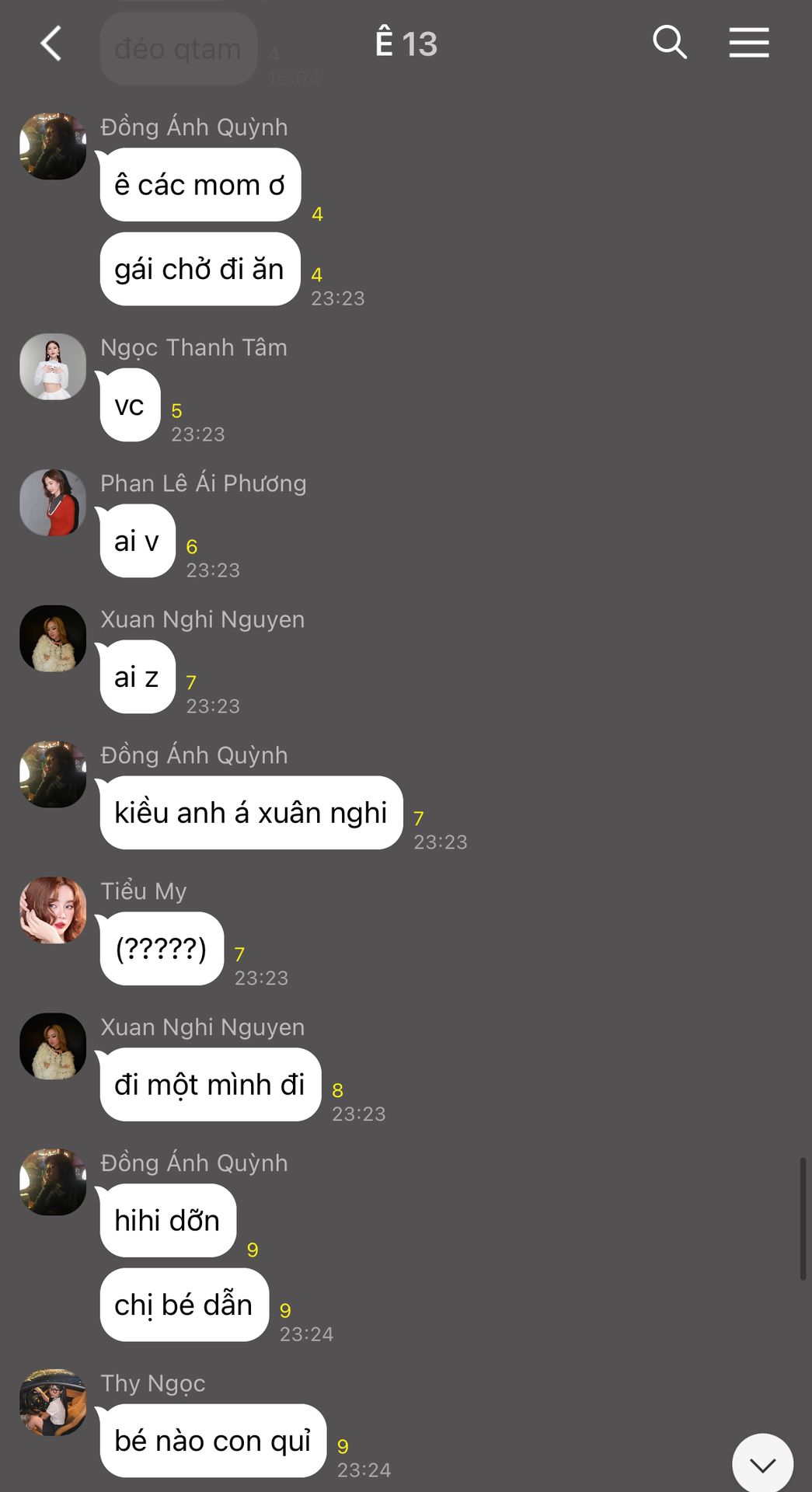
Task: Select the "(?????)" message bubble
Action: point(162,949)
